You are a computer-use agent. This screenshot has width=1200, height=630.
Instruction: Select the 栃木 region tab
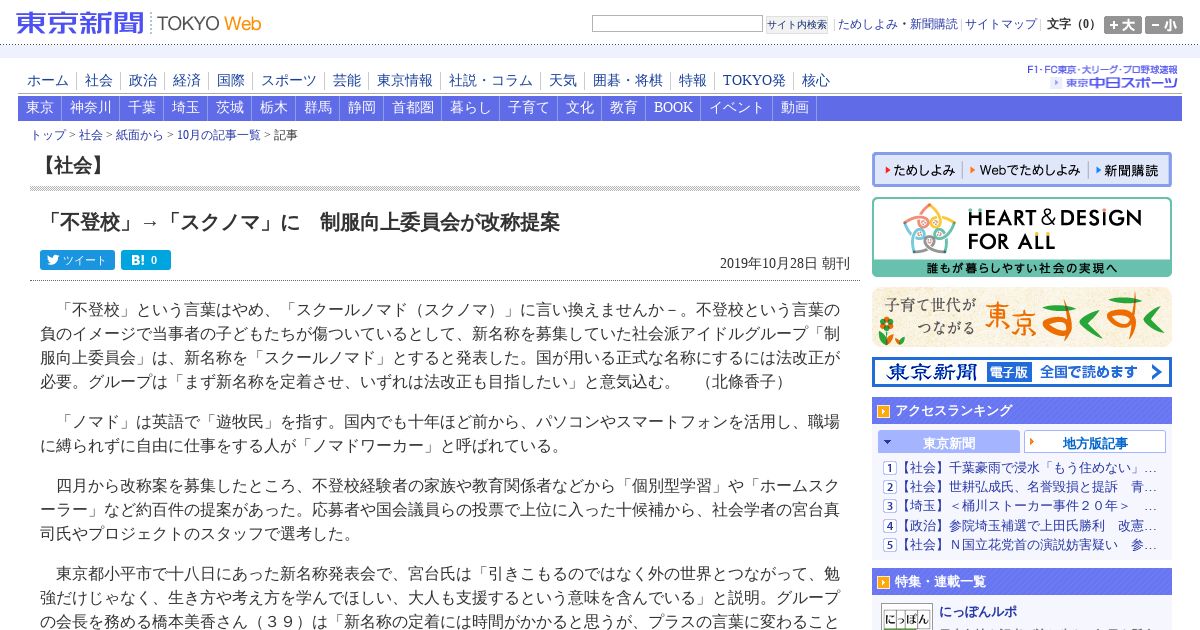(x=274, y=108)
